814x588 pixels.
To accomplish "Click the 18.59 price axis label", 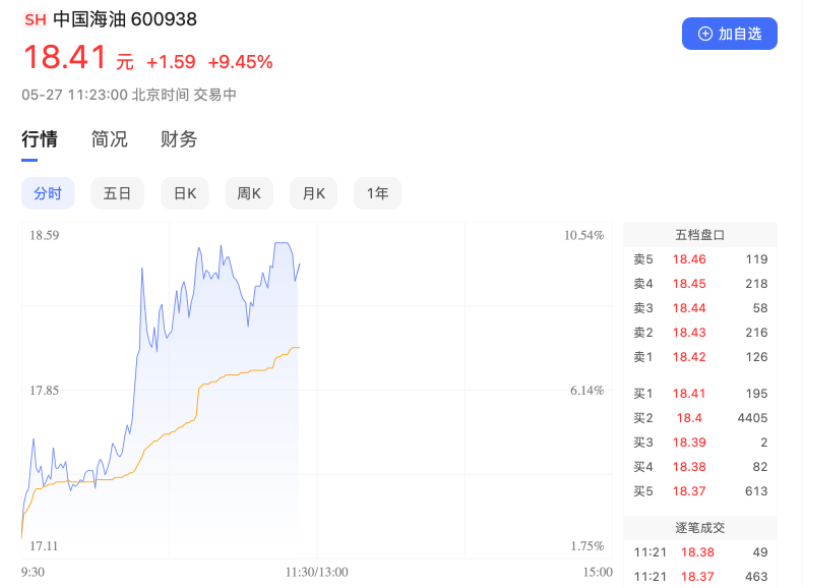I will tap(44, 236).
